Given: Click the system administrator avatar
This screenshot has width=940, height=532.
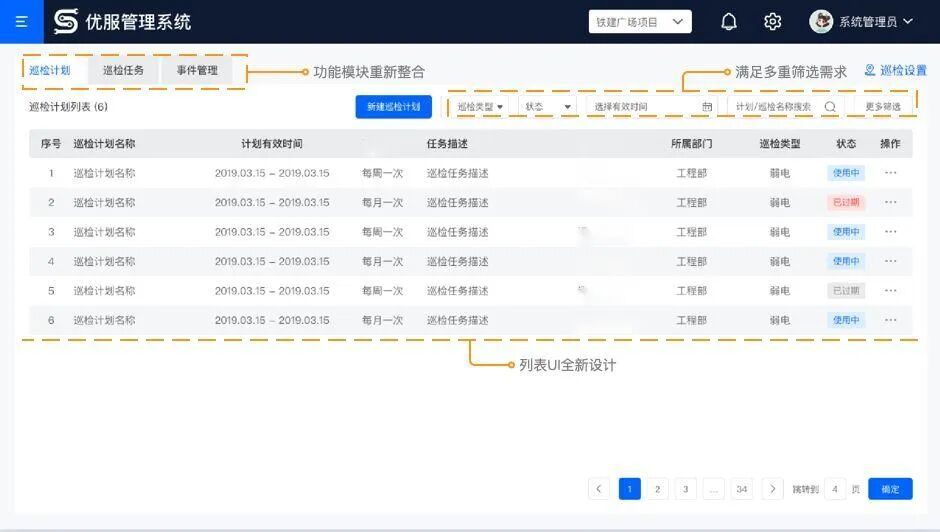Looking at the screenshot, I should click(x=821, y=22).
